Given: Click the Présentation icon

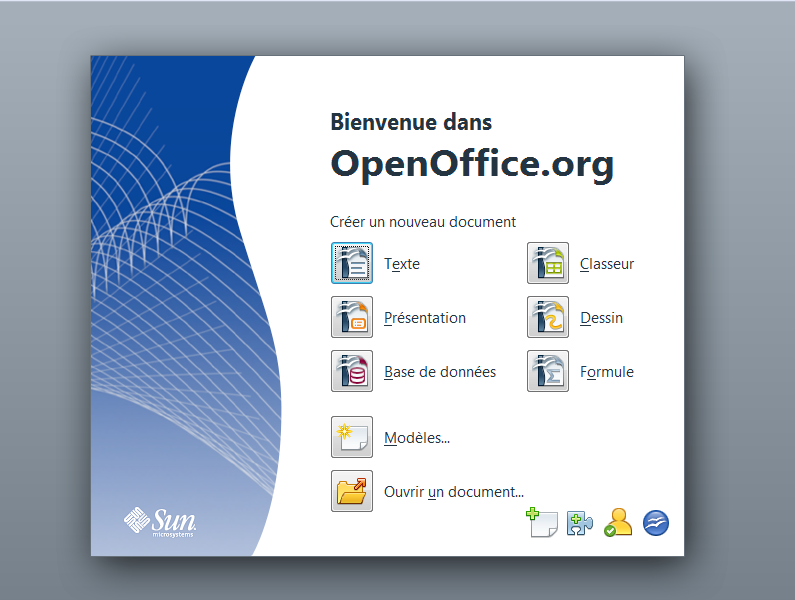Looking at the screenshot, I should click(352, 318).
